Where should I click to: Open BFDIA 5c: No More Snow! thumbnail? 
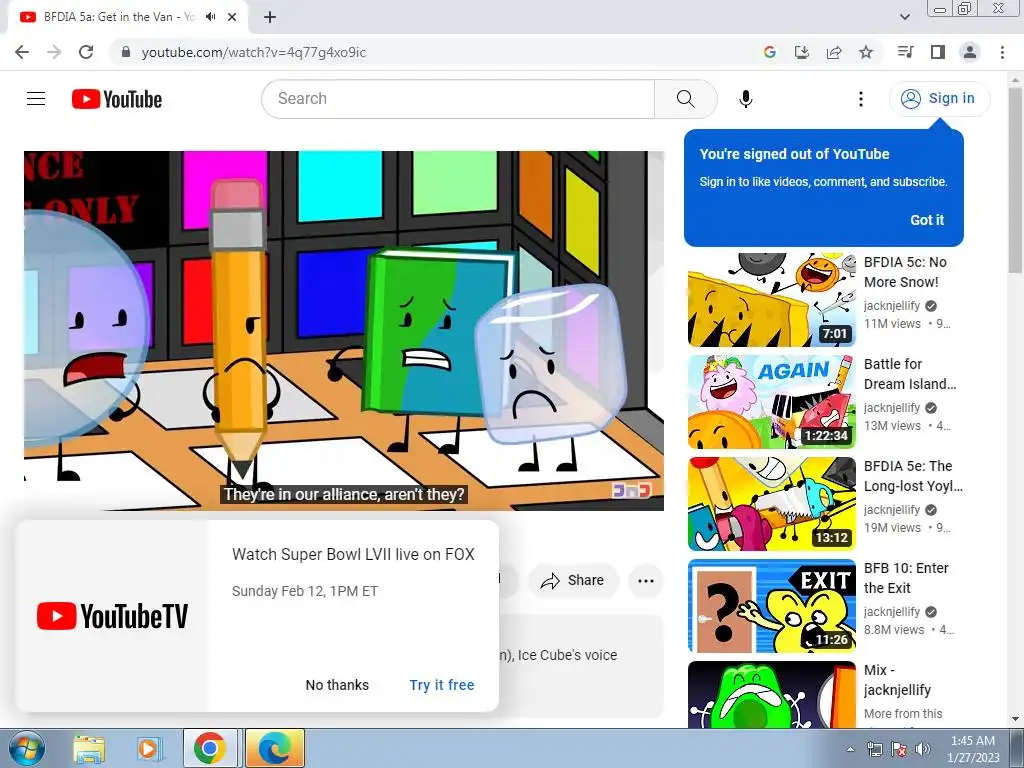pyautogui.click(x=772, y=300)
